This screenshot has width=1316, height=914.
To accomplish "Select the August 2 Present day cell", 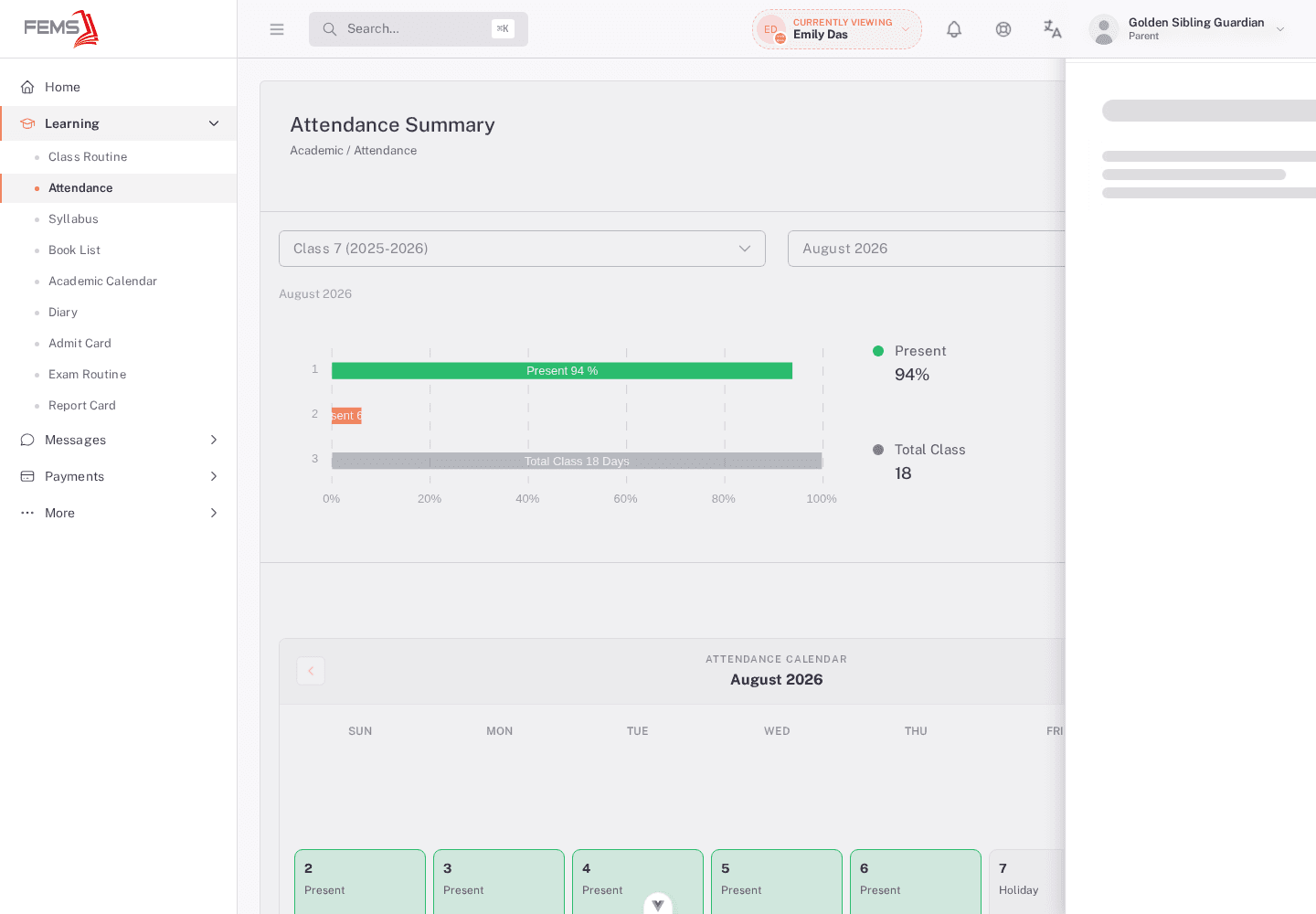I will (360, 881).
